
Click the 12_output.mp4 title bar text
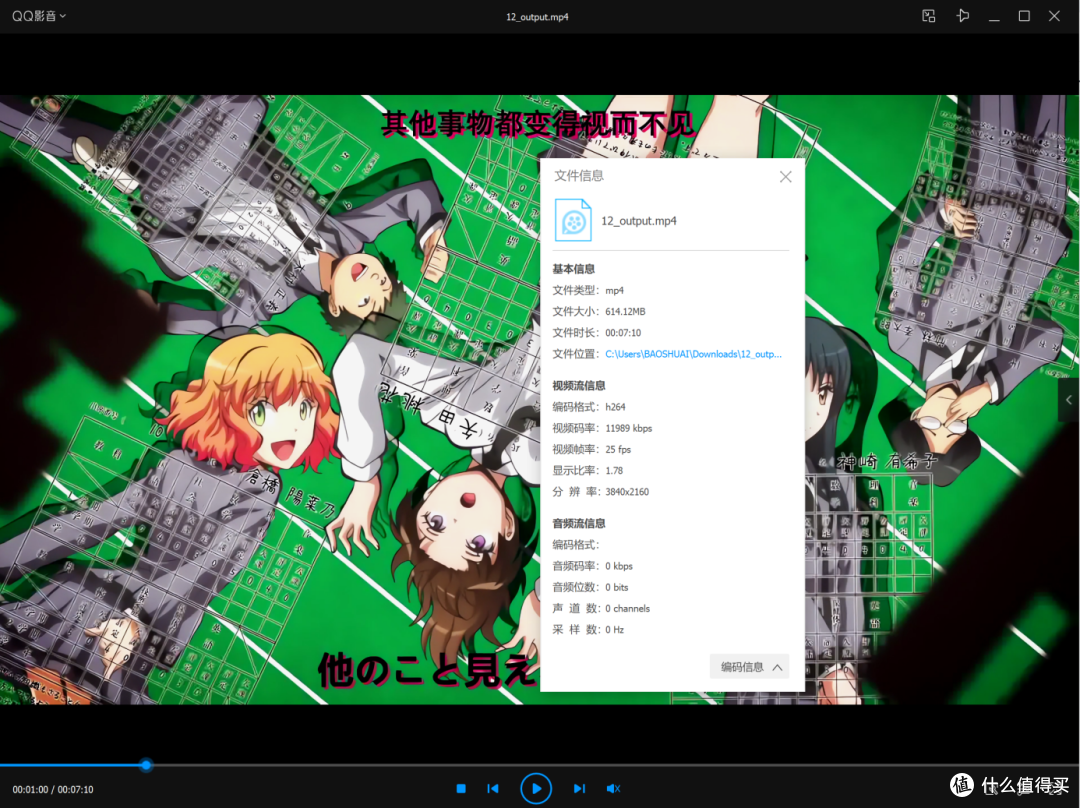point(537,17)
